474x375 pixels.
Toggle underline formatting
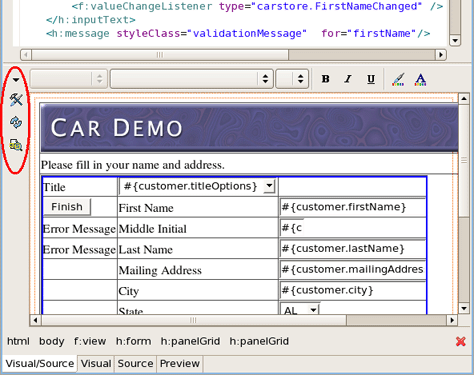click(x=371, y=79)
